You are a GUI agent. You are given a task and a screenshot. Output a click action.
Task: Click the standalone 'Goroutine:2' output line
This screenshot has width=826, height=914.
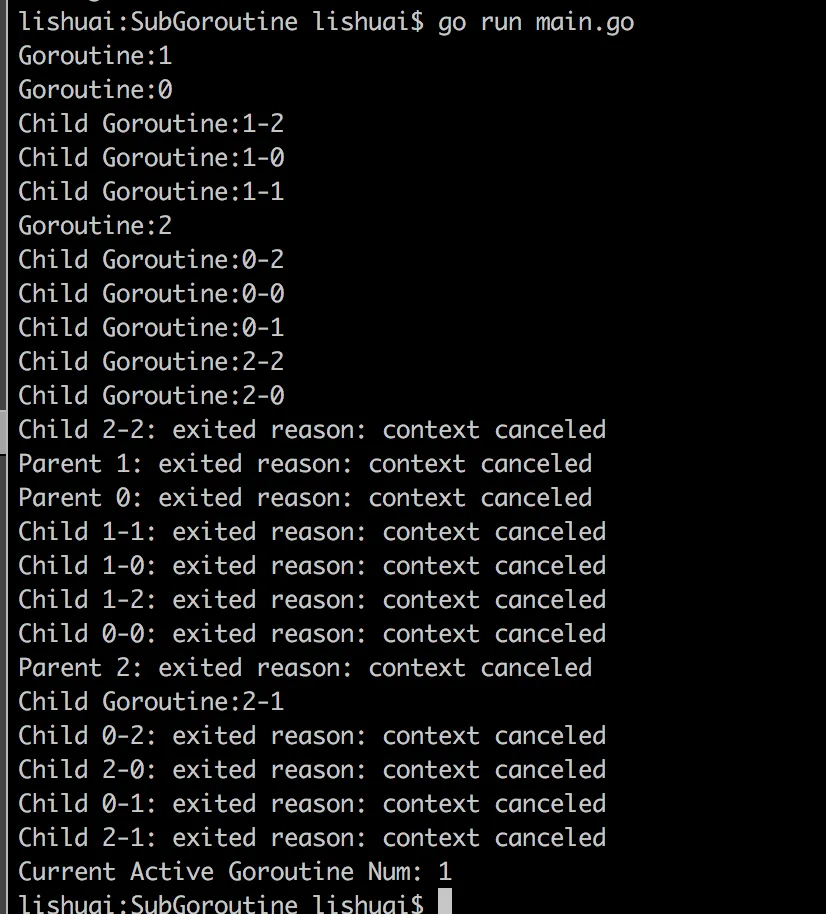coord(95,225)
